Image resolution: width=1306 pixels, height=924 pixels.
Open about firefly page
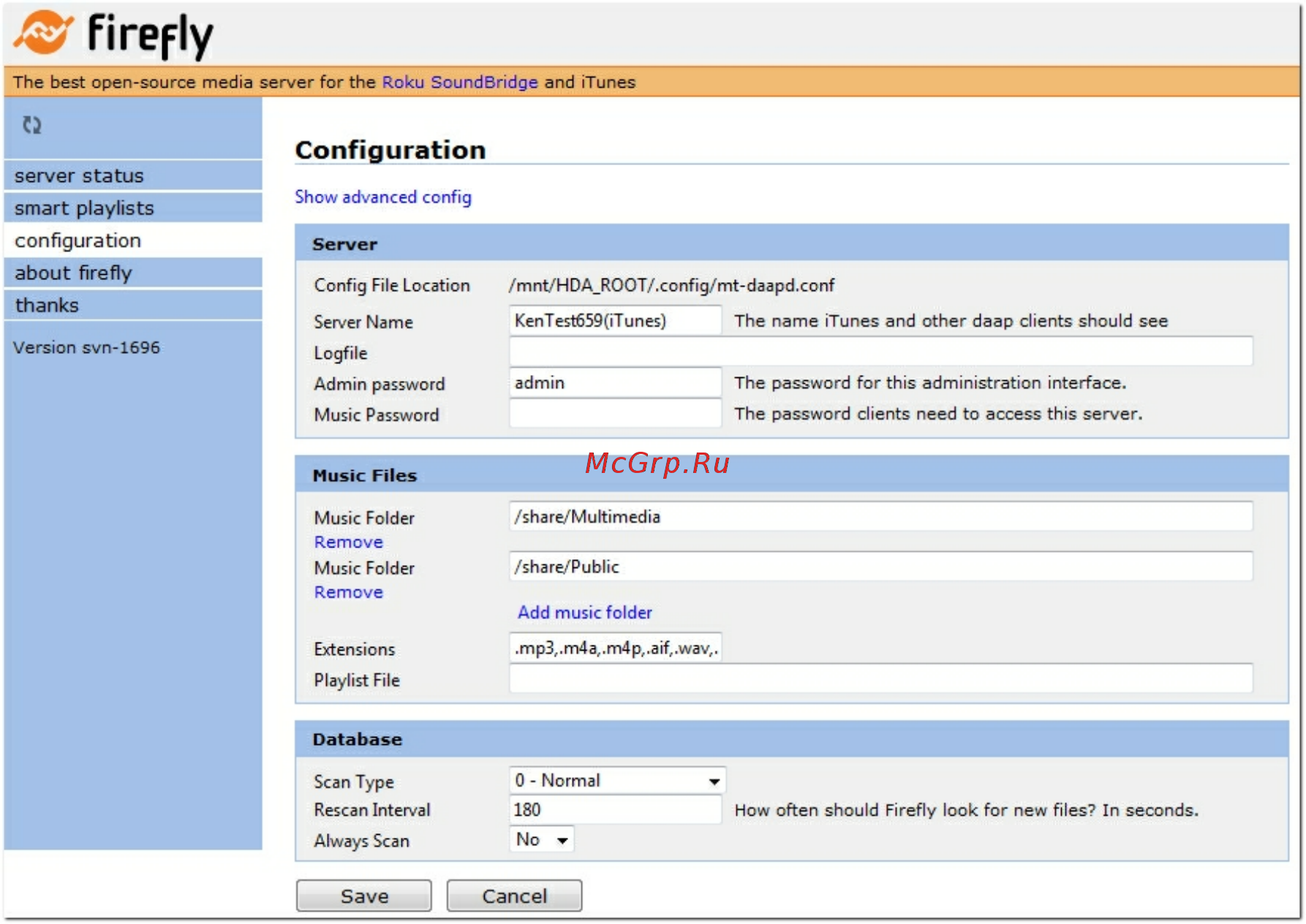(133, 273)
